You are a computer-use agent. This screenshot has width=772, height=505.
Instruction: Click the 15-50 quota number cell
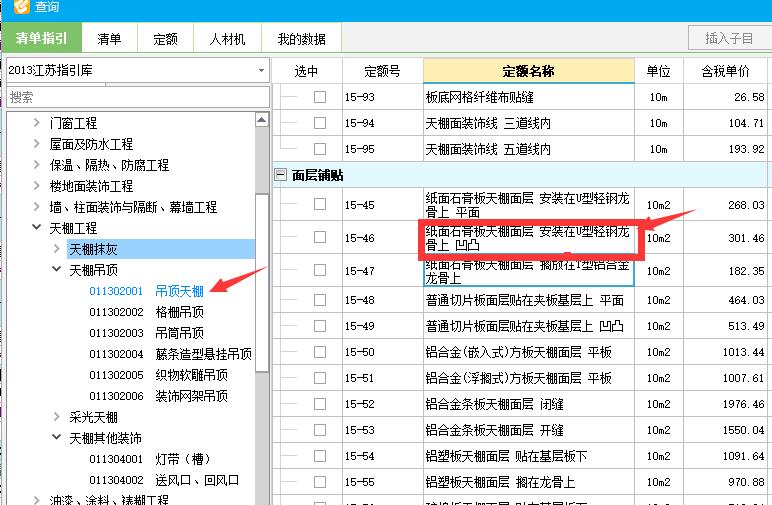click(383, 352)
